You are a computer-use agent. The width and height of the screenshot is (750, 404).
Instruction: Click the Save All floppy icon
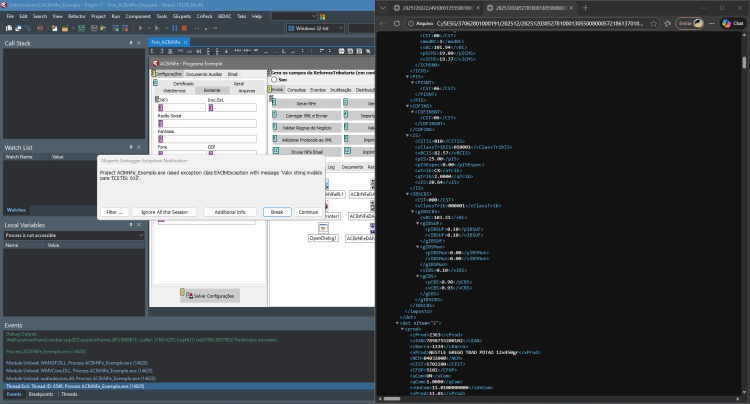(x=94, y=28)
